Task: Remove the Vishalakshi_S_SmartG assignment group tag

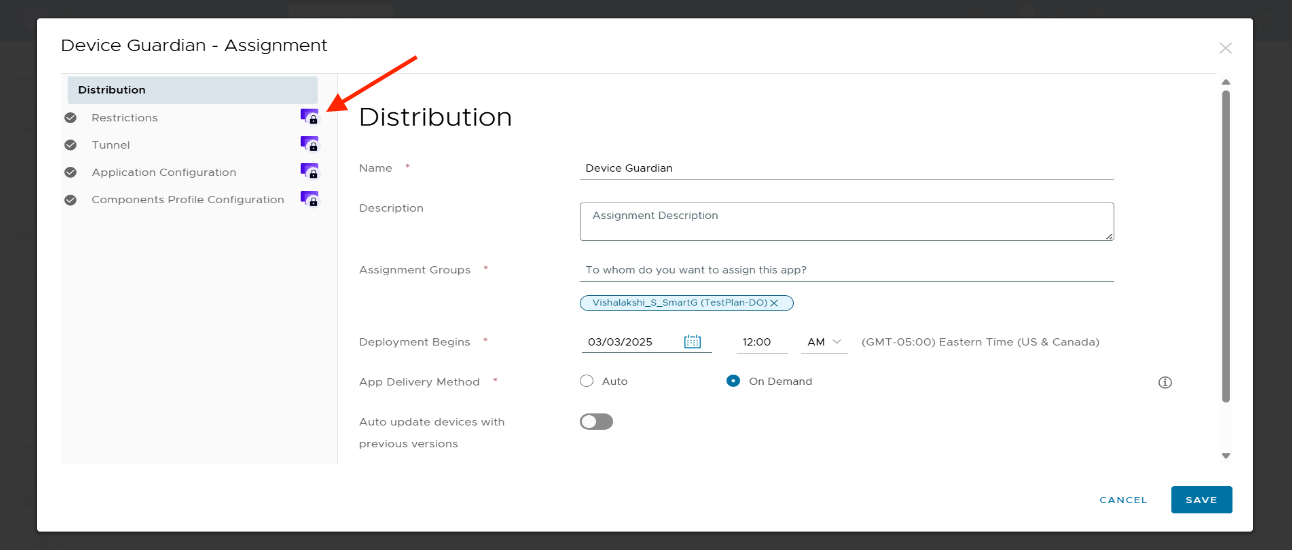Action: click(x=774, y=303)
